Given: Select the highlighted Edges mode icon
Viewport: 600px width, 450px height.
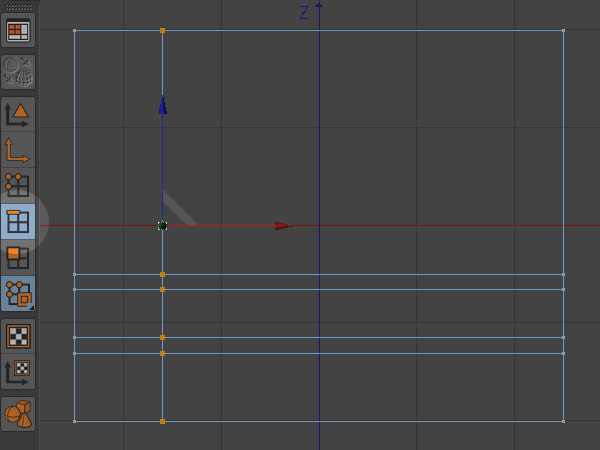Looking at the screenshot, I should pos(18,222).
